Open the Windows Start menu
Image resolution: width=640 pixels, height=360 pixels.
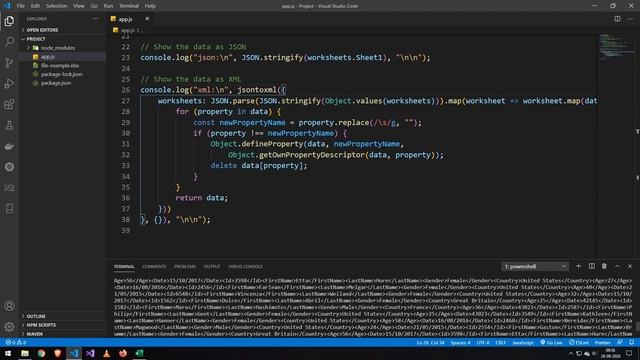tap(8, 353)
